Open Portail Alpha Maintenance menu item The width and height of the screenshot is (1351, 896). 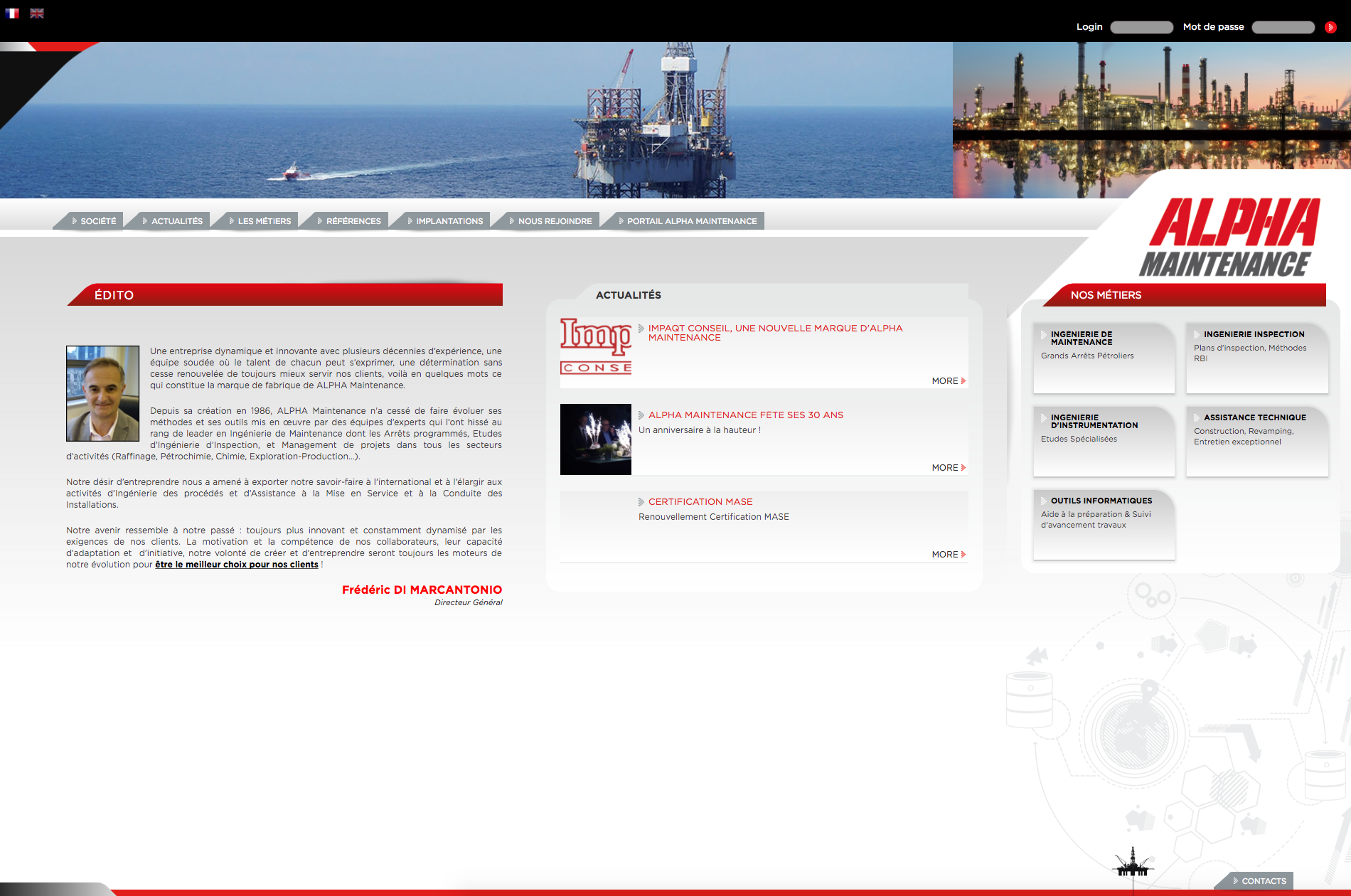tap(688, 221)
